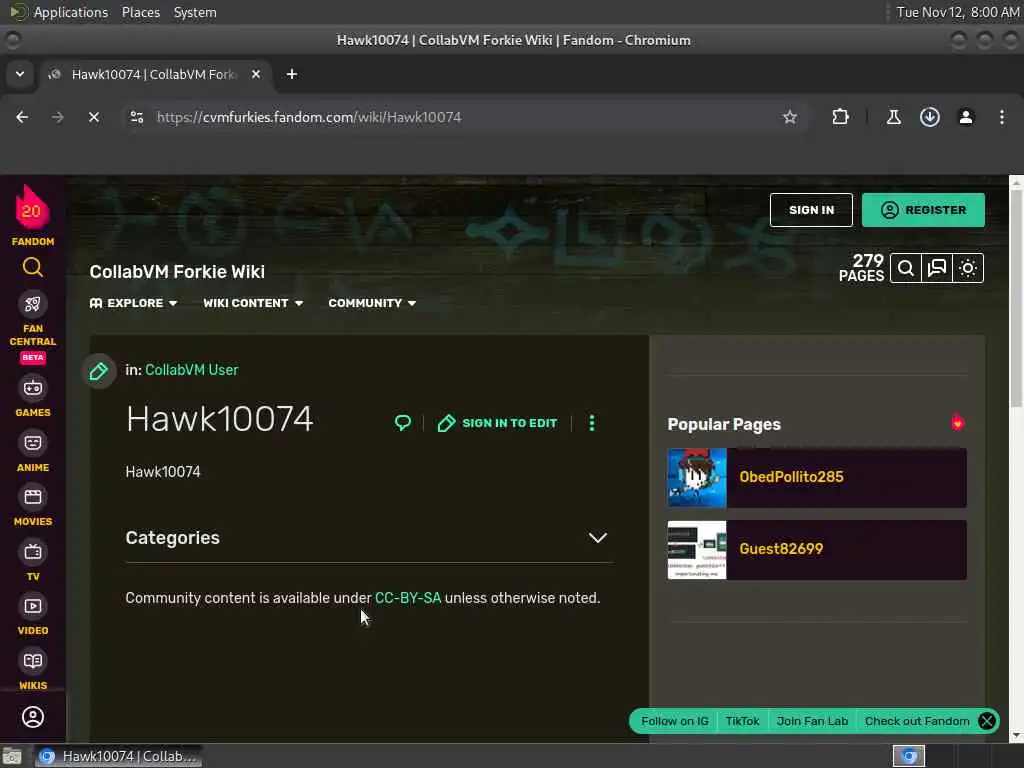Image resolution: width=1024 pixels, height=768 pixels.
Task: Click the pencil edit icon beside category line
Action: (x=99, y=372)
